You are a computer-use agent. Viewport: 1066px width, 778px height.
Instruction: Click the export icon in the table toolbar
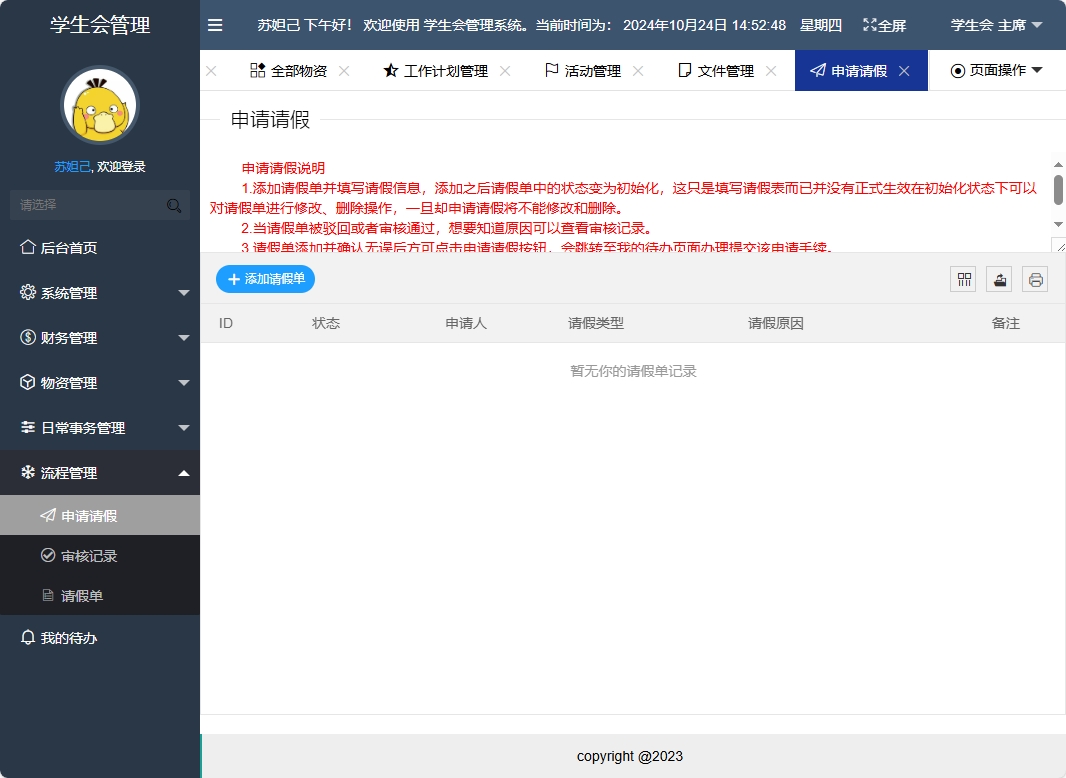(999, 279)
